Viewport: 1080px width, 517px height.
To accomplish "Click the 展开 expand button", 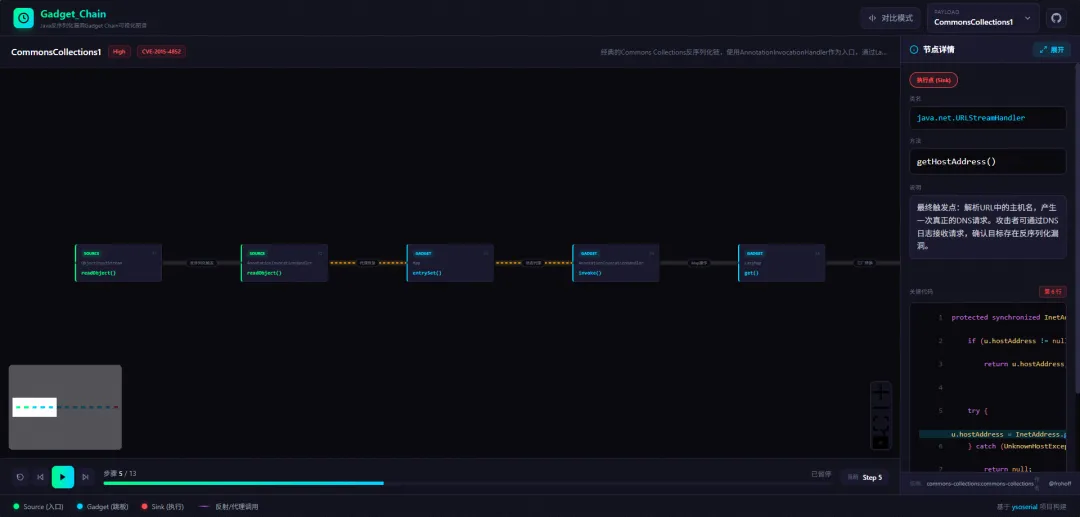I will (1051, 50).
